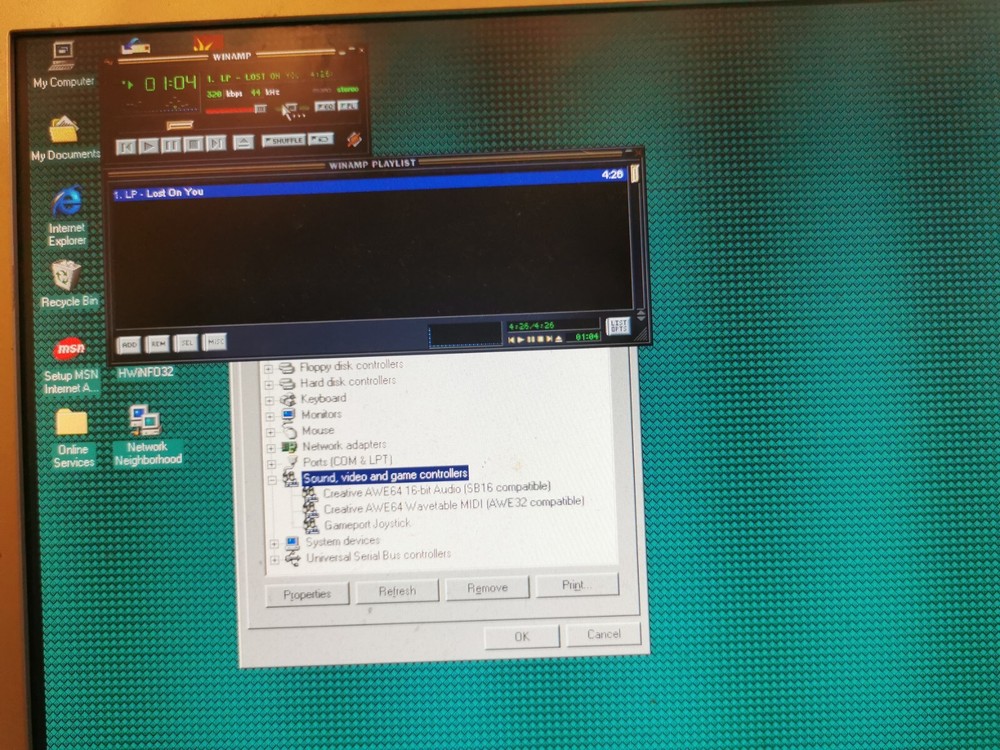
Task: Expand the Monitors device node
Action: (x=270, y=416)
